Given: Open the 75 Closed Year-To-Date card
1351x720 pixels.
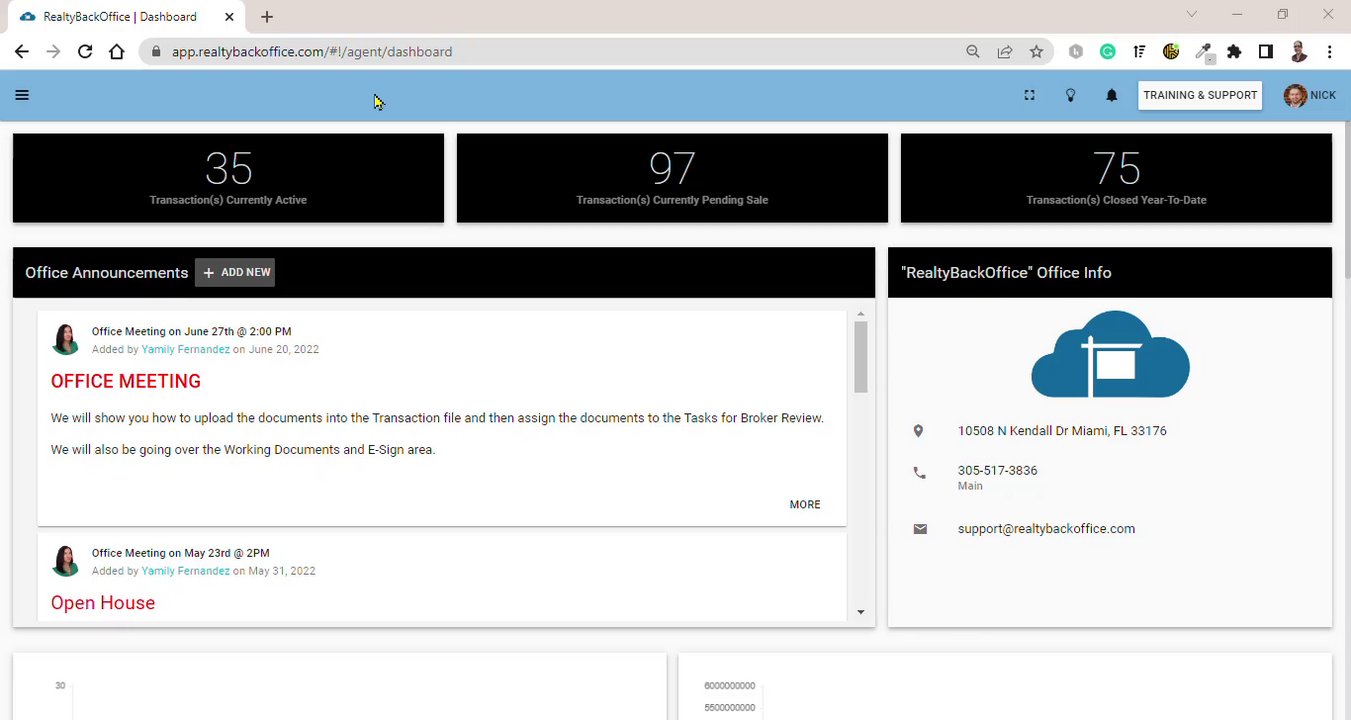Looking at the screenshot, I should (1116, 178).
